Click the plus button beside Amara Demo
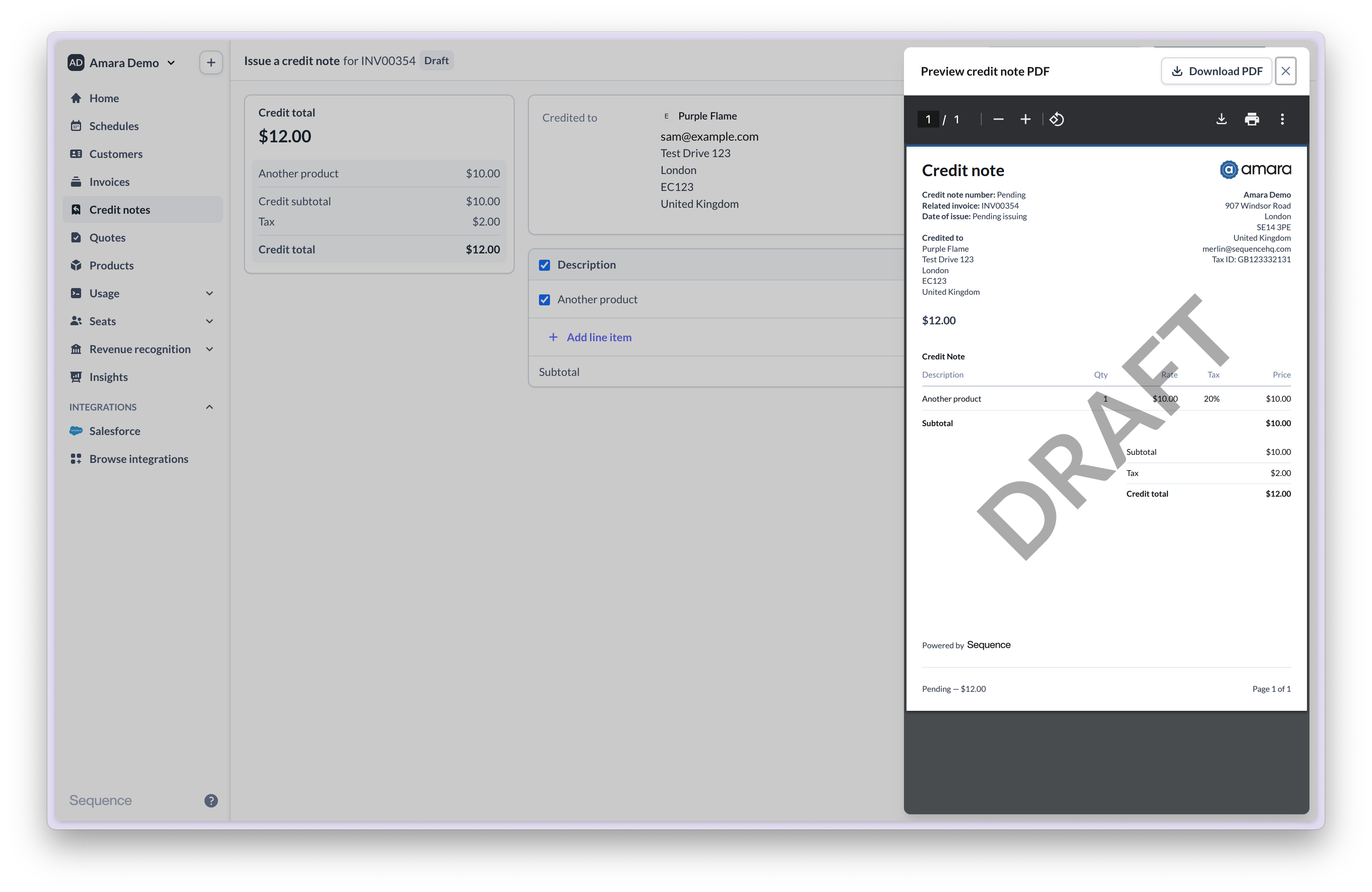This screenshot has width=1372, height=892. [211, 62]
